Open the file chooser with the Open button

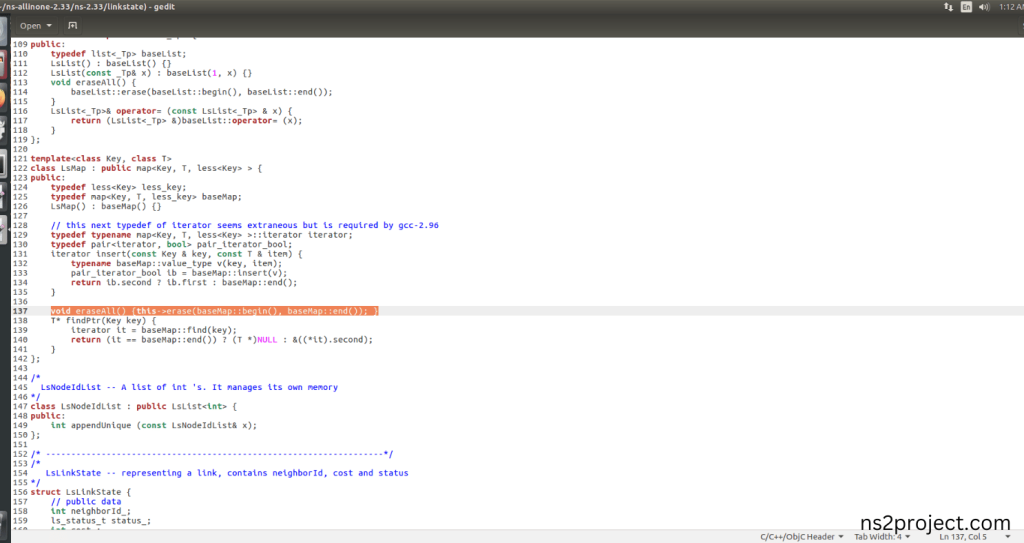coord(35,25)
